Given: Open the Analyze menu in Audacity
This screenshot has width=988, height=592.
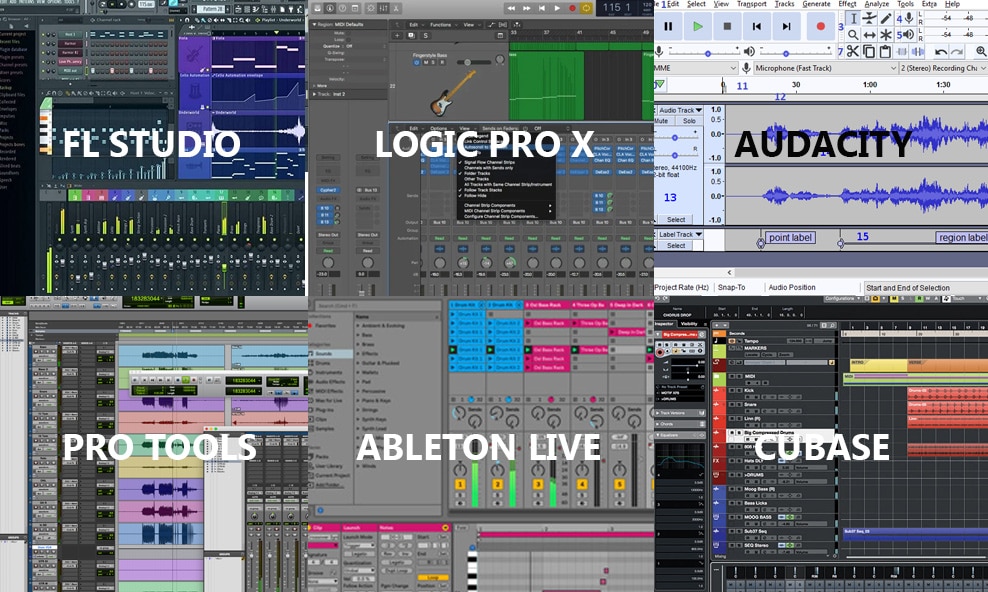Looking at the screenshot, I should coord(876,4).
